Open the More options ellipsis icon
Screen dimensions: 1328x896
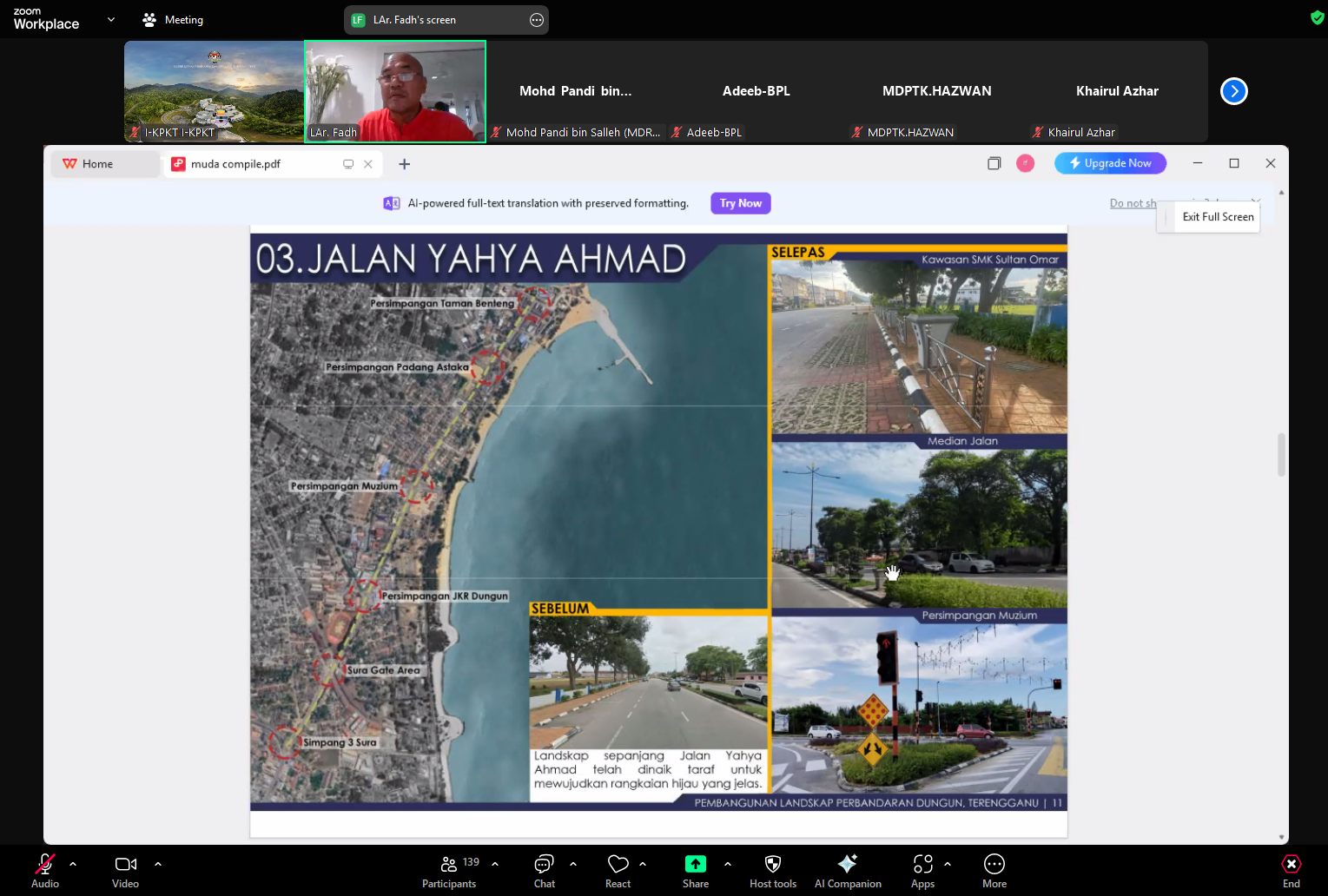click(994, 864)
